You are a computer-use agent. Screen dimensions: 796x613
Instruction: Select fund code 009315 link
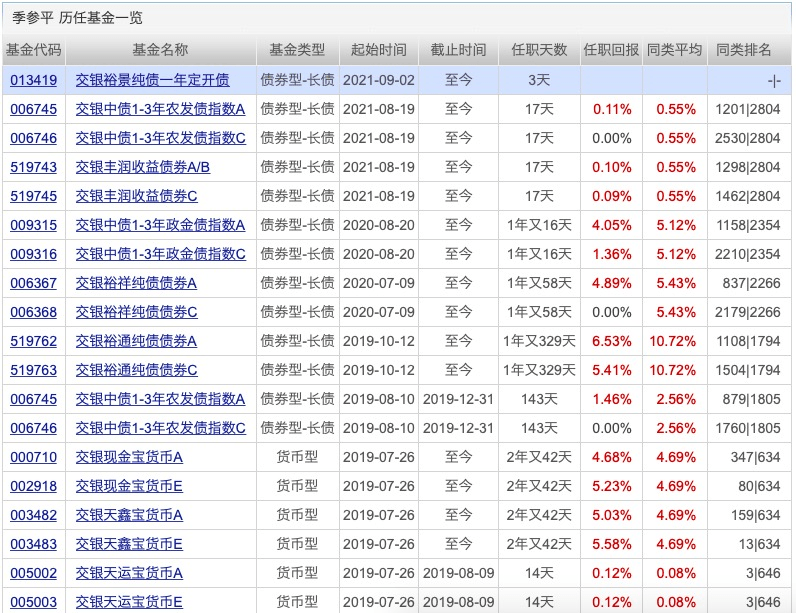[x=33, y=225]
